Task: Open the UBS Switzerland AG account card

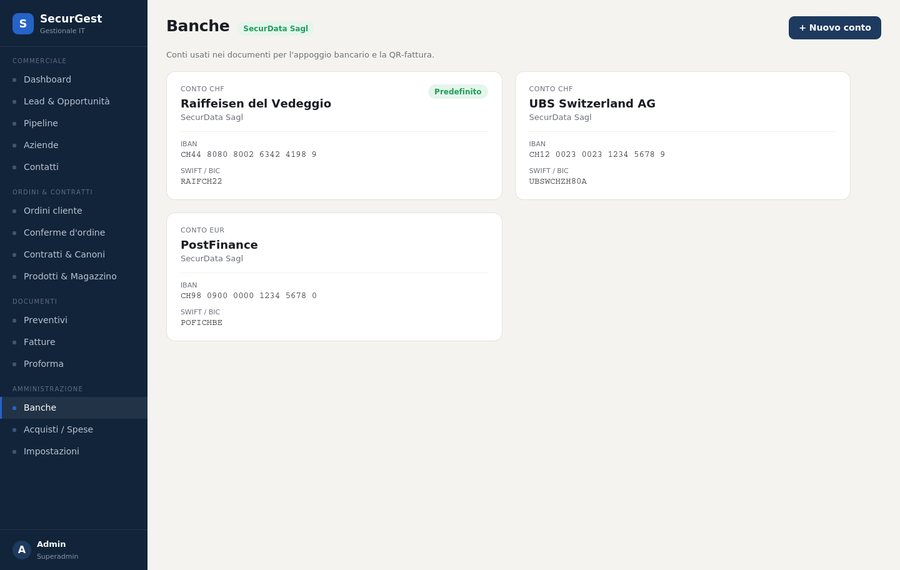Action: 682,135
